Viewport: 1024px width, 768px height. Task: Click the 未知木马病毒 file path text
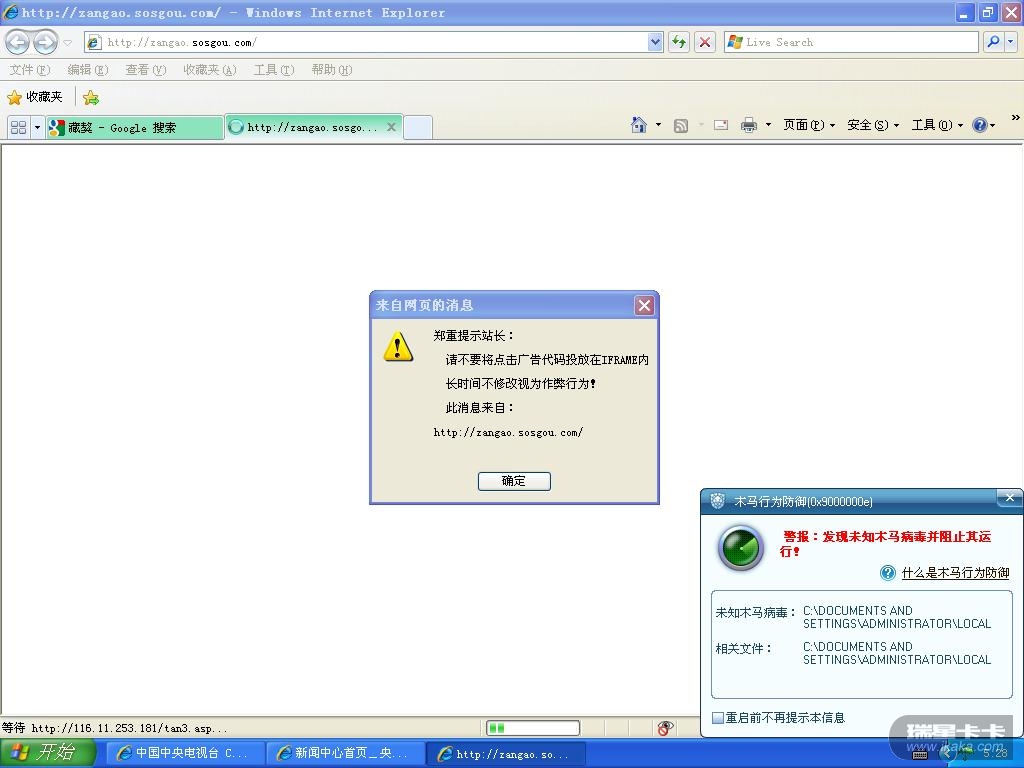pyautogui.click(x=897, y=617)
